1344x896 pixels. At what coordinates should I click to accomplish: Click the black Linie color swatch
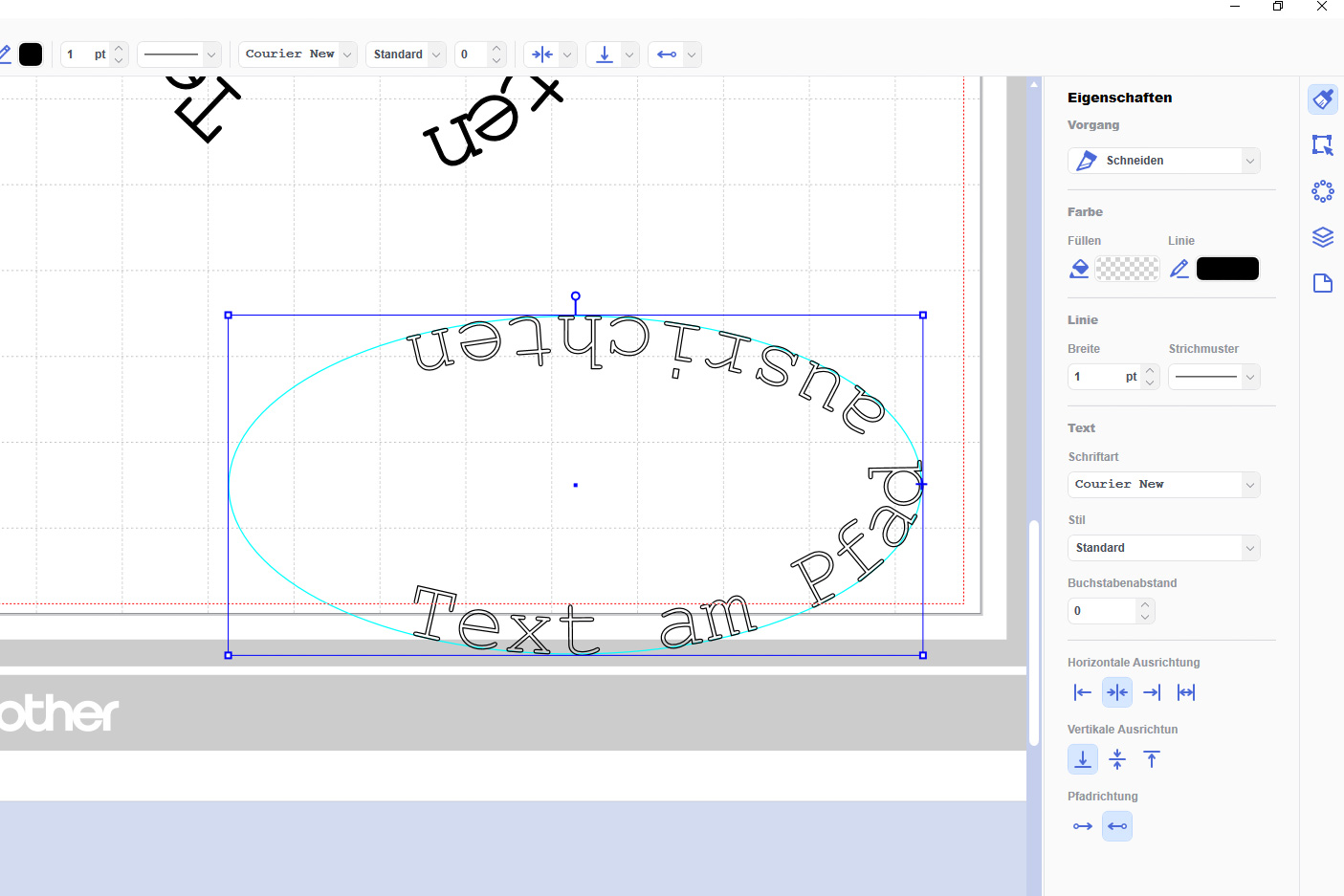[1227, 269]
